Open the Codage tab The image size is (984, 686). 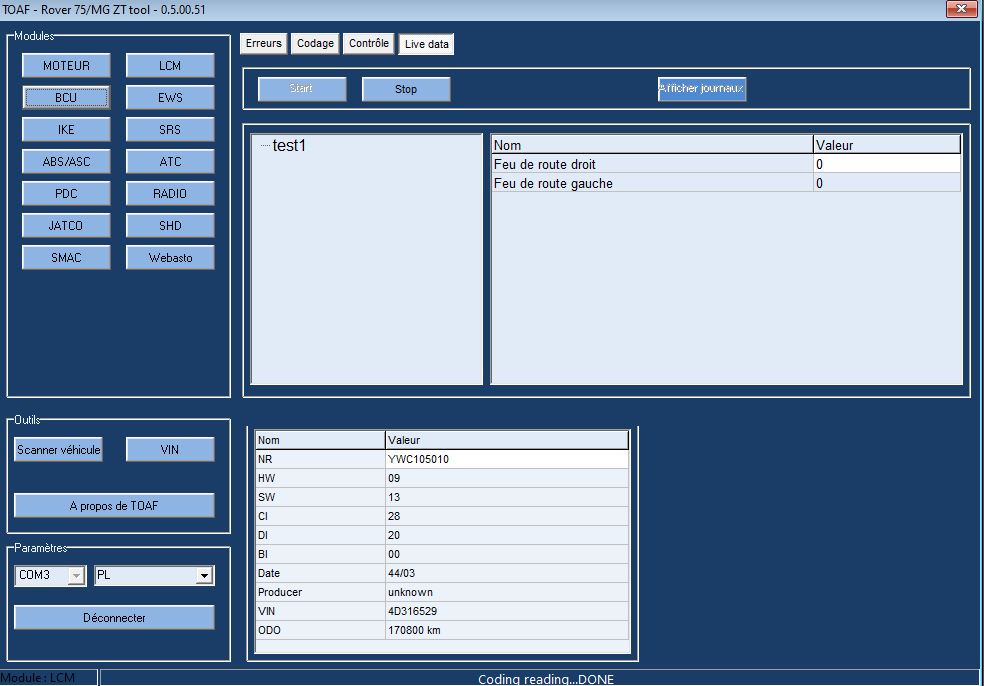(315, 44)
